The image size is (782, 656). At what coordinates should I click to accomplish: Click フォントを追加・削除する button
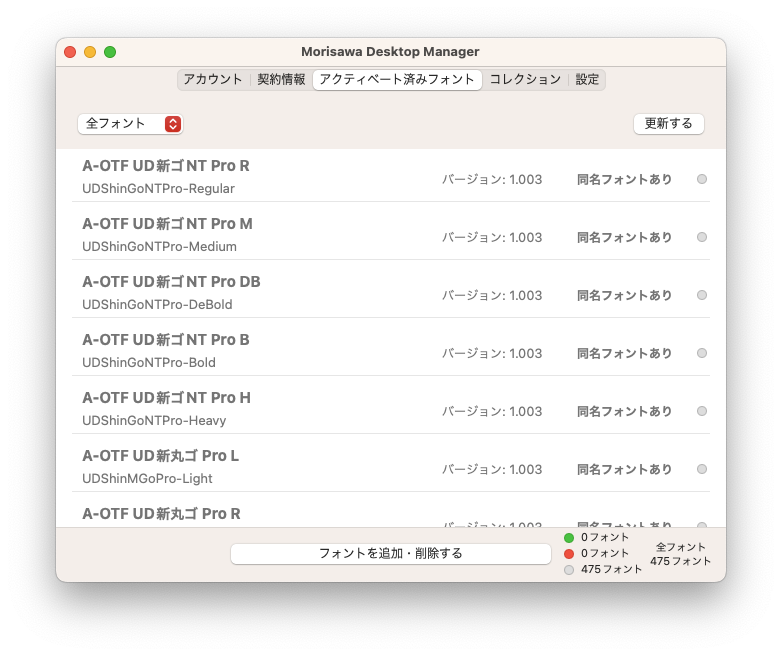tap(391, 554)
